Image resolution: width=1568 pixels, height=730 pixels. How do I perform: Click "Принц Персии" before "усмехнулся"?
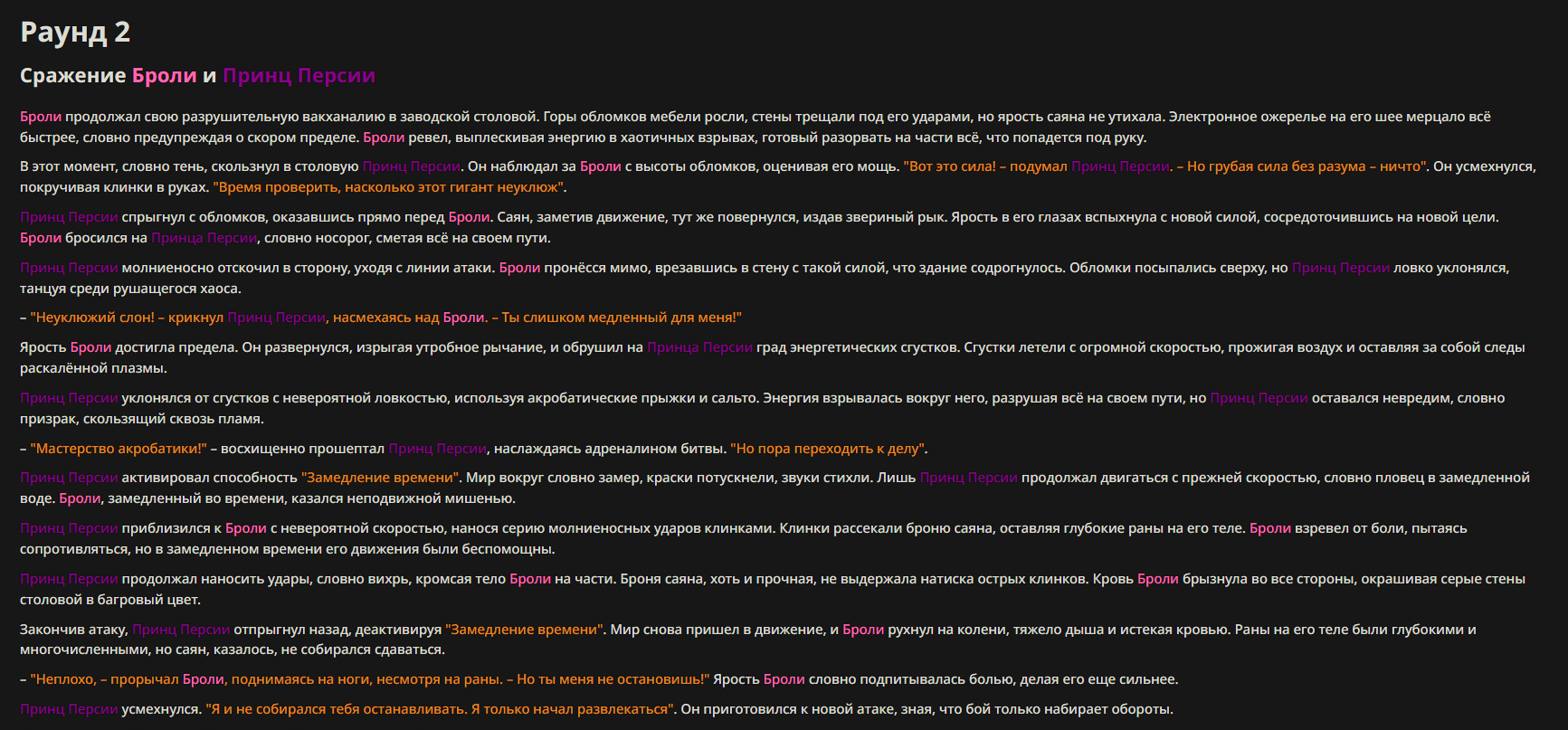pyautogui.click(x=69, y=709)
